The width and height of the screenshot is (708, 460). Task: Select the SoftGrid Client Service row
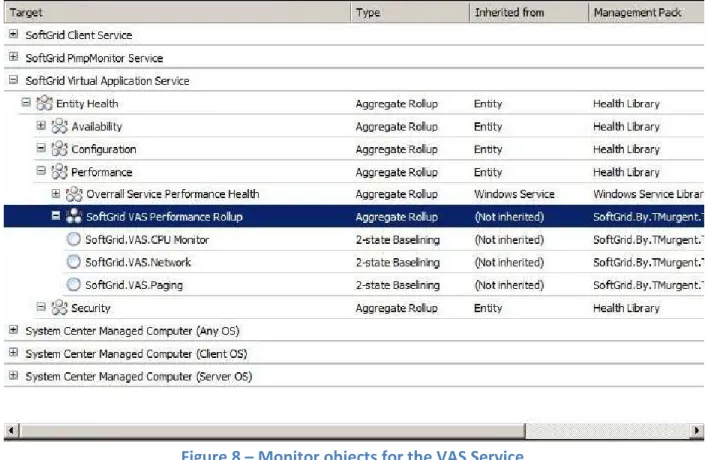point(354,35)
